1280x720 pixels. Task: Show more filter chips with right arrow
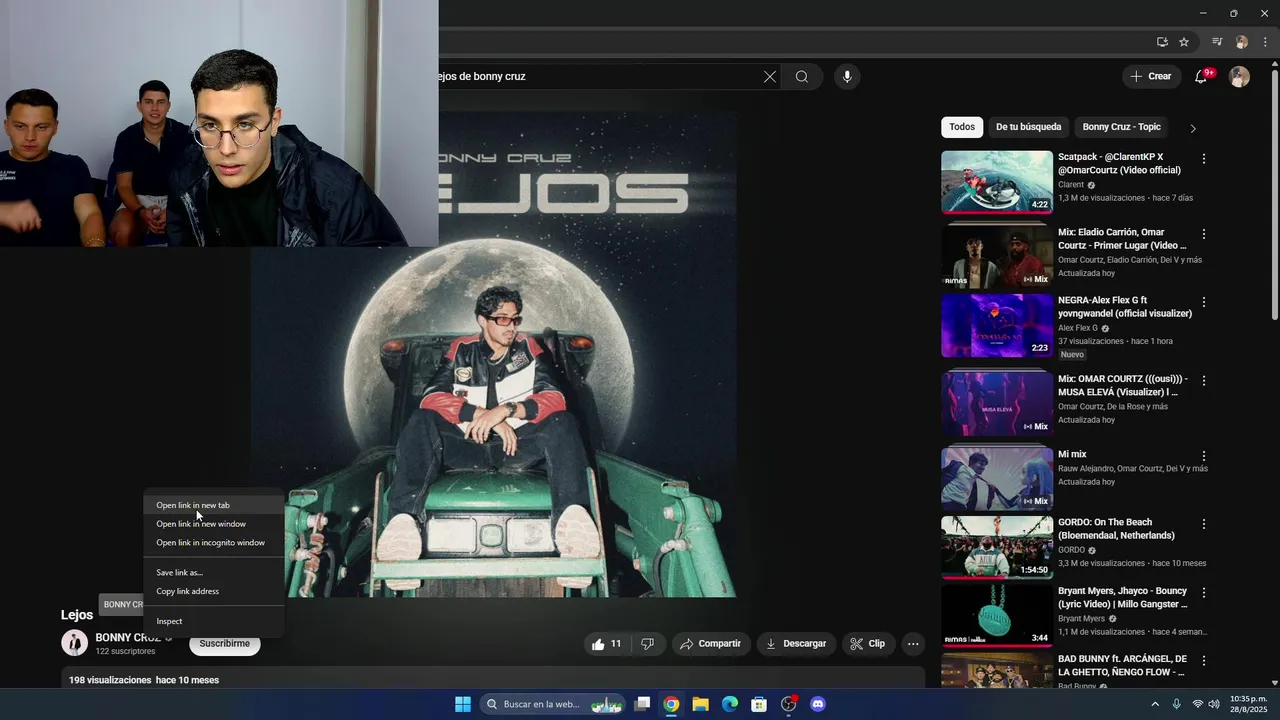pyautogui.click(x=1192, y=128)
